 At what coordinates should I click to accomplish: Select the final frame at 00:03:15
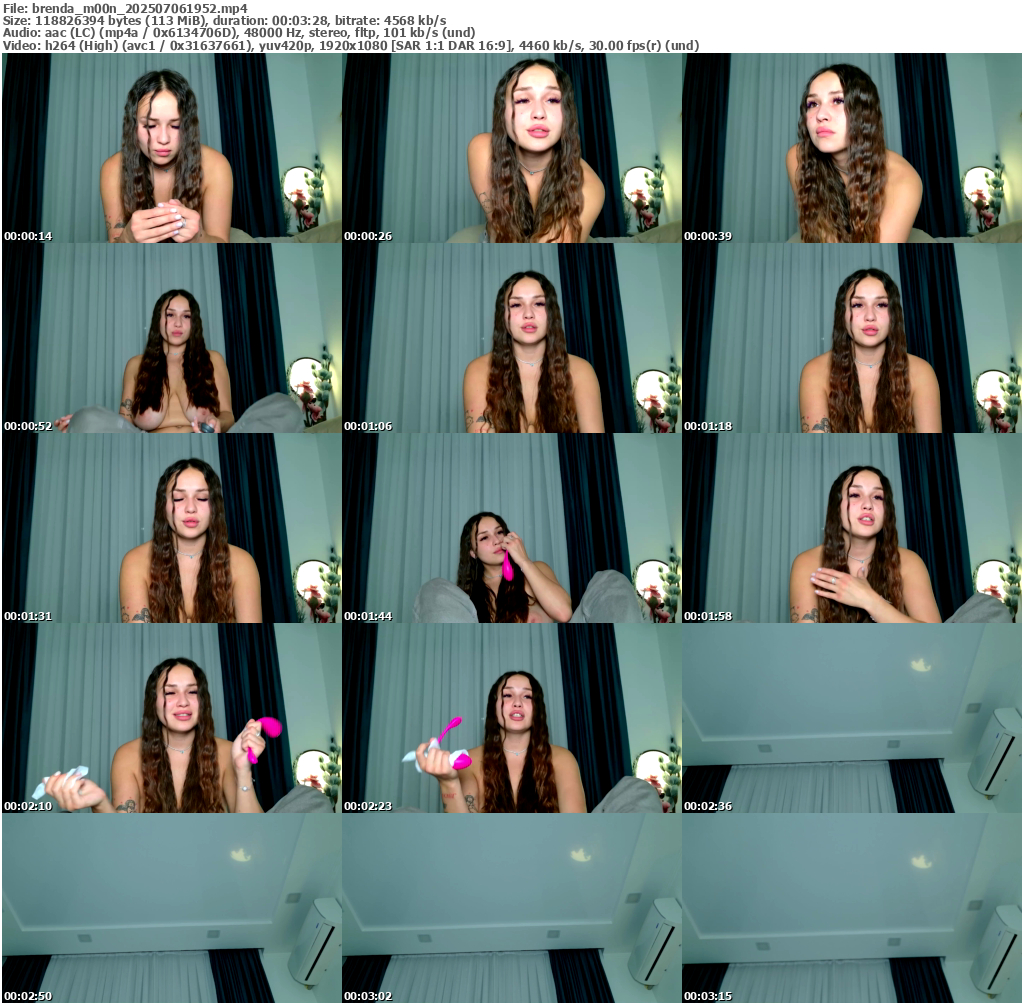pyautogui.click(x=852, y=908)
